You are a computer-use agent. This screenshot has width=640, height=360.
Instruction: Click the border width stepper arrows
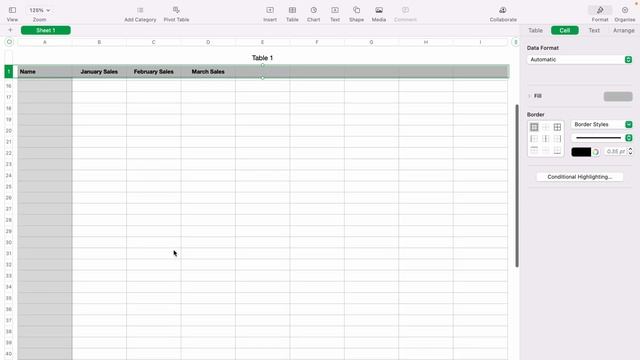tap(630, 151)
